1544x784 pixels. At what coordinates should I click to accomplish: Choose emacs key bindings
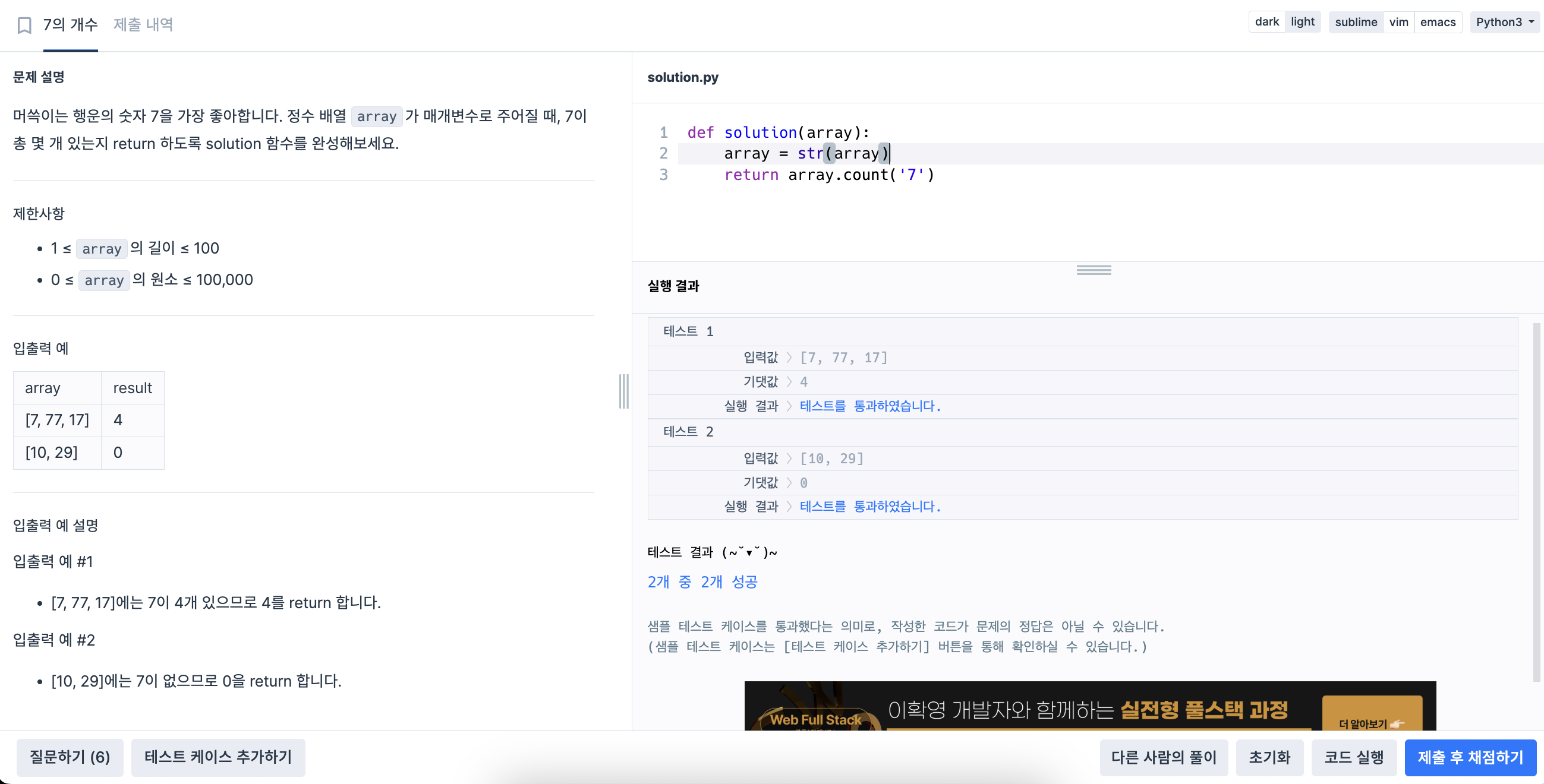(1437, 22)
